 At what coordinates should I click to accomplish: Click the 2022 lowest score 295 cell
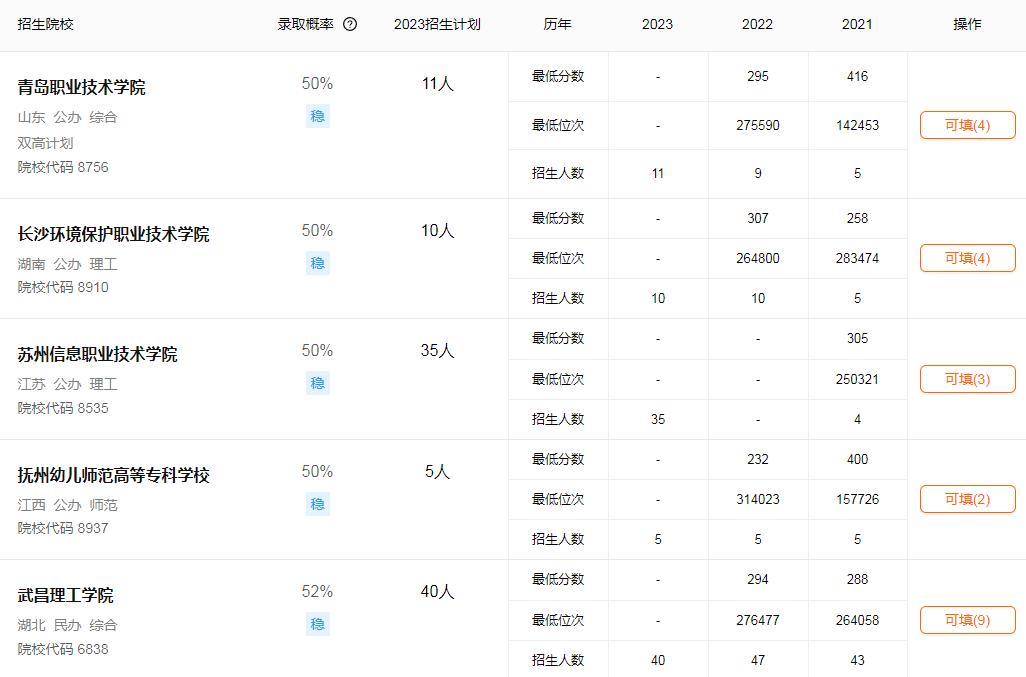(758, 77)
